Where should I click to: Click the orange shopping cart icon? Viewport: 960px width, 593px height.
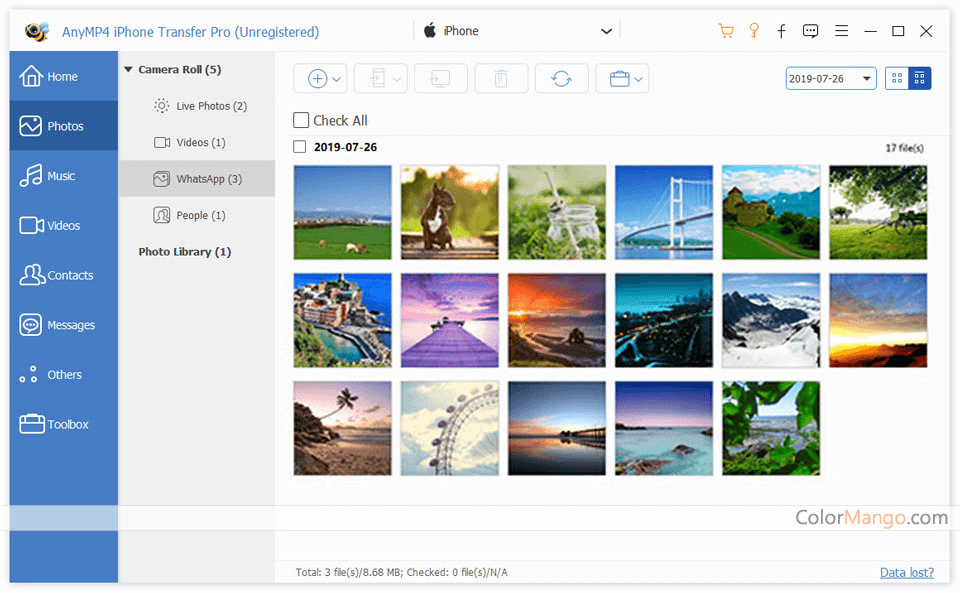(726, 31)
